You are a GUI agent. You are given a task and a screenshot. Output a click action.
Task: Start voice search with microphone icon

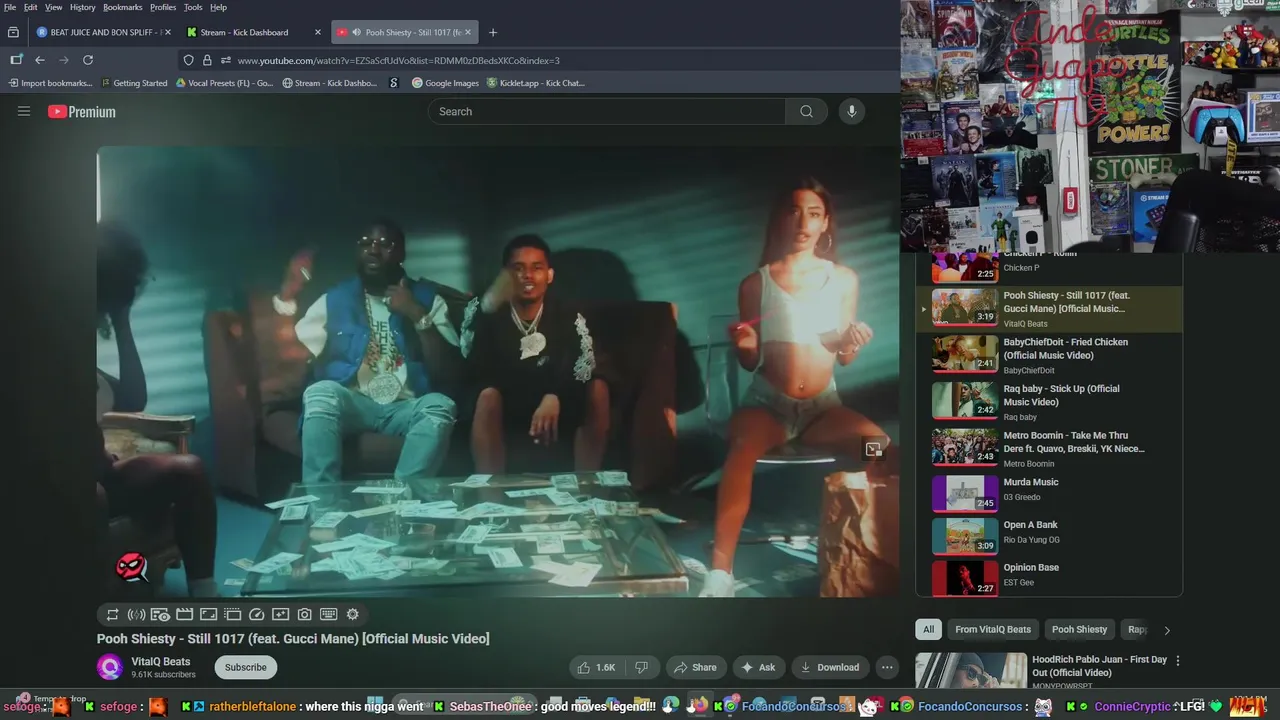851,111
